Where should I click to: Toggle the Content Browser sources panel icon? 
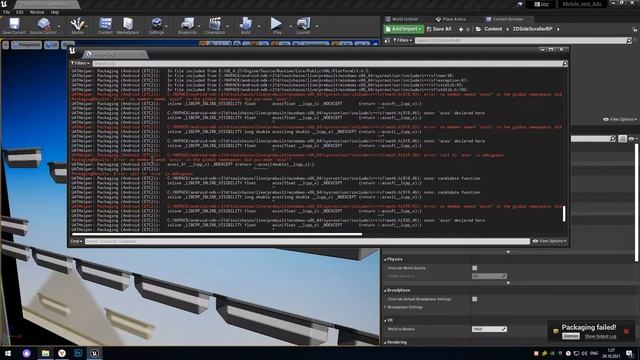387,40
